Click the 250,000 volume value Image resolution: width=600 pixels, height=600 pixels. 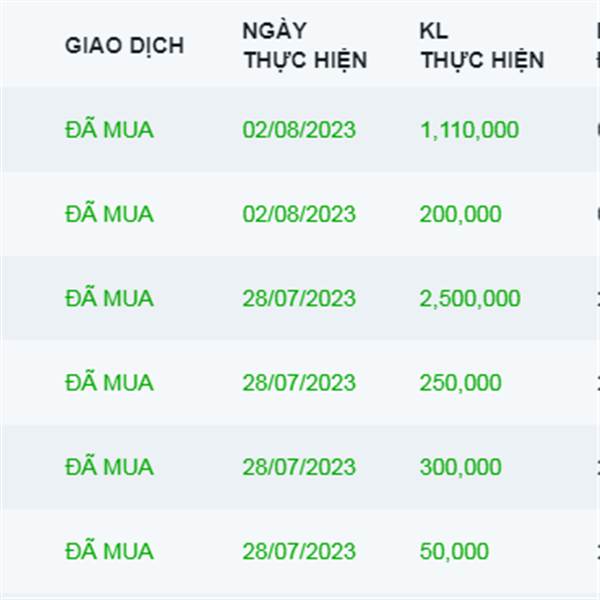[461, 383]
